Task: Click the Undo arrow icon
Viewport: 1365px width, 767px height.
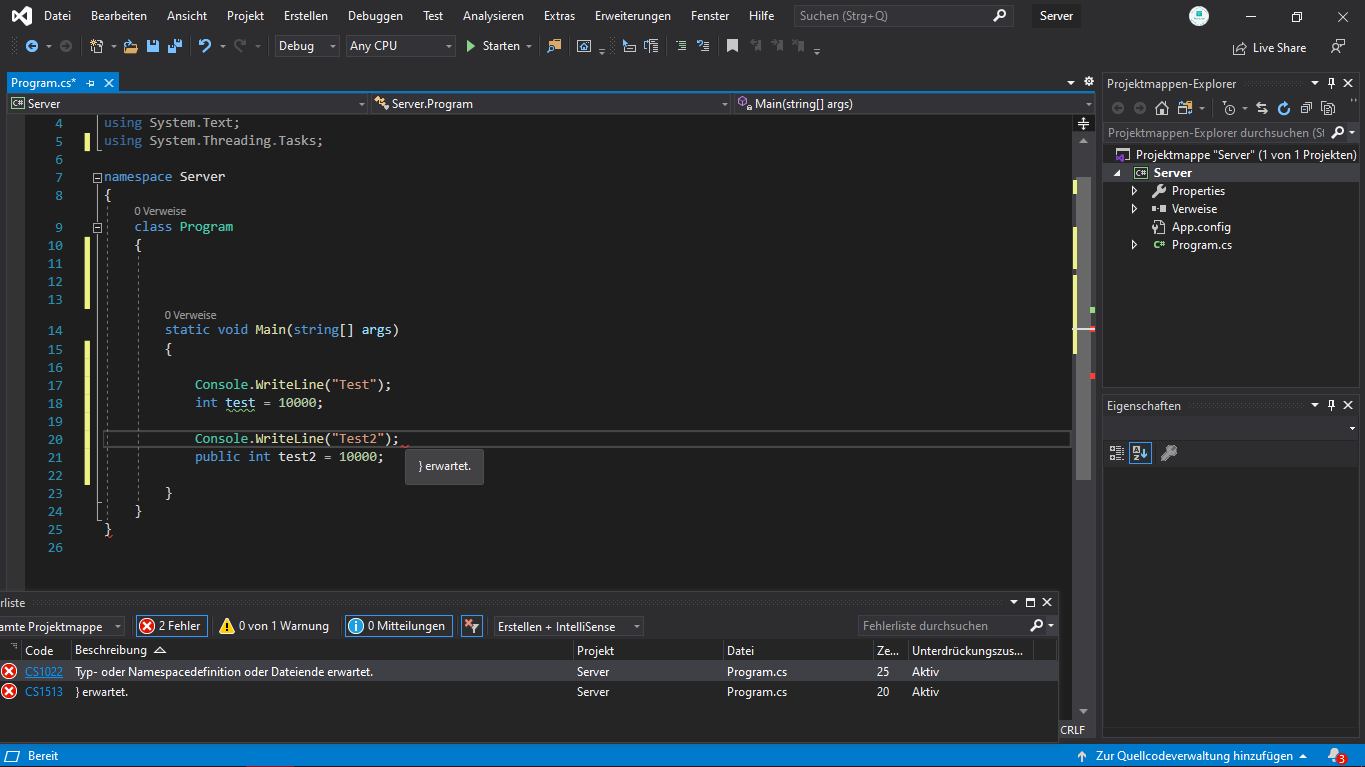Action: [x=205, y=46]
